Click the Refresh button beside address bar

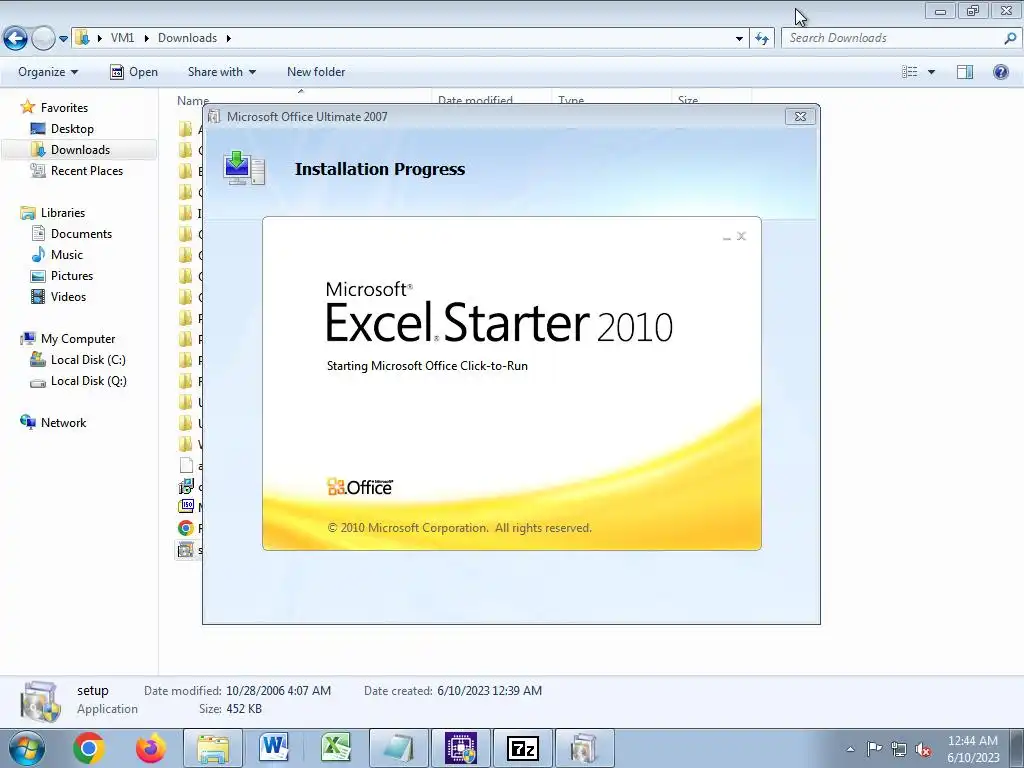click(761, 39)
